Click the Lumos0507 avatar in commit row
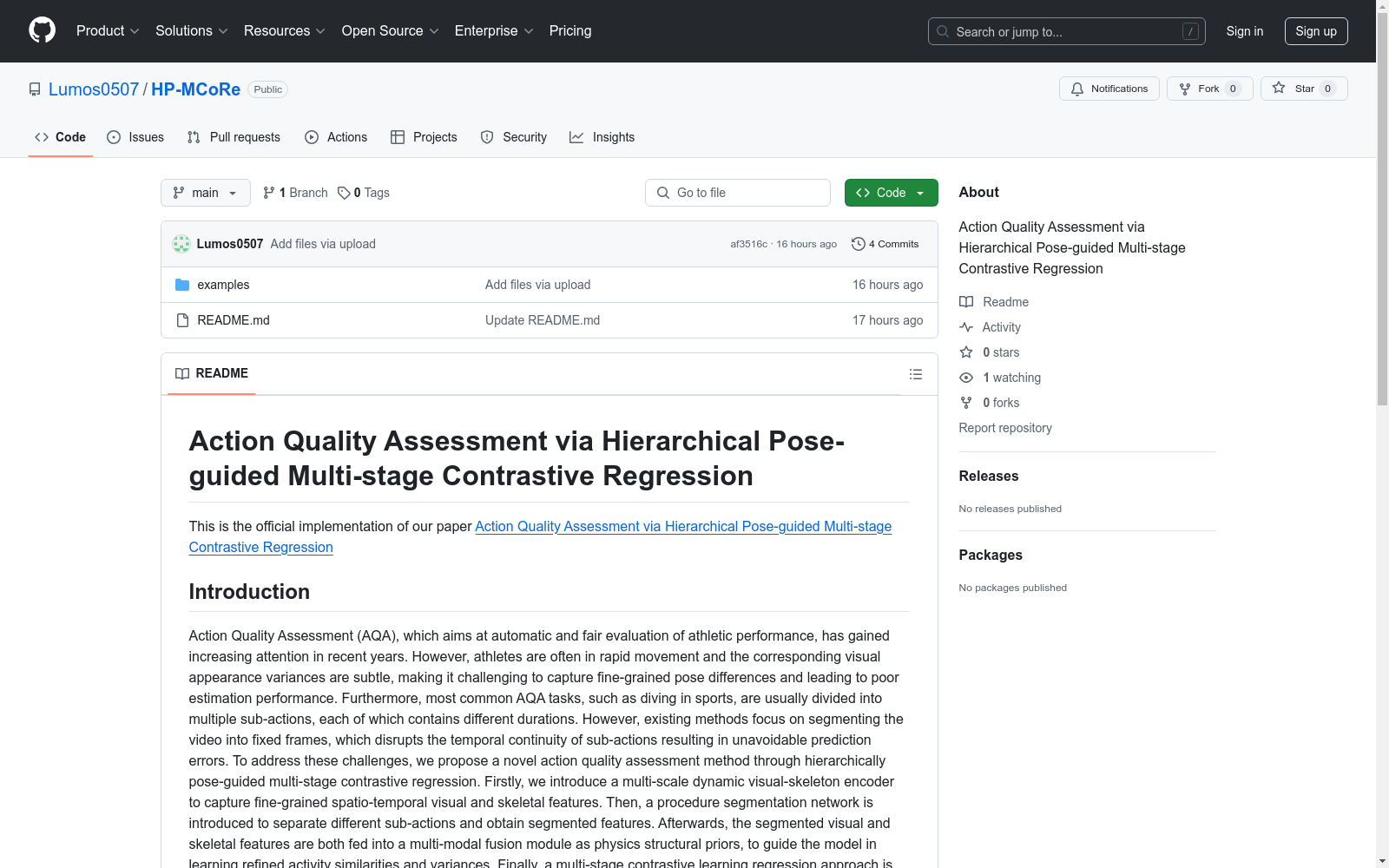This screenshot has width=1389, height=868. point(181,244)
